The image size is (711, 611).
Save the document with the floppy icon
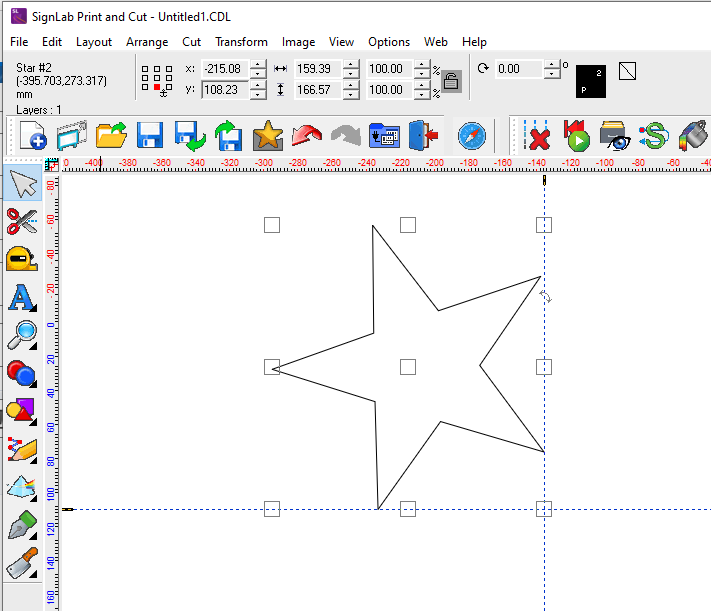tap(150, 136)
